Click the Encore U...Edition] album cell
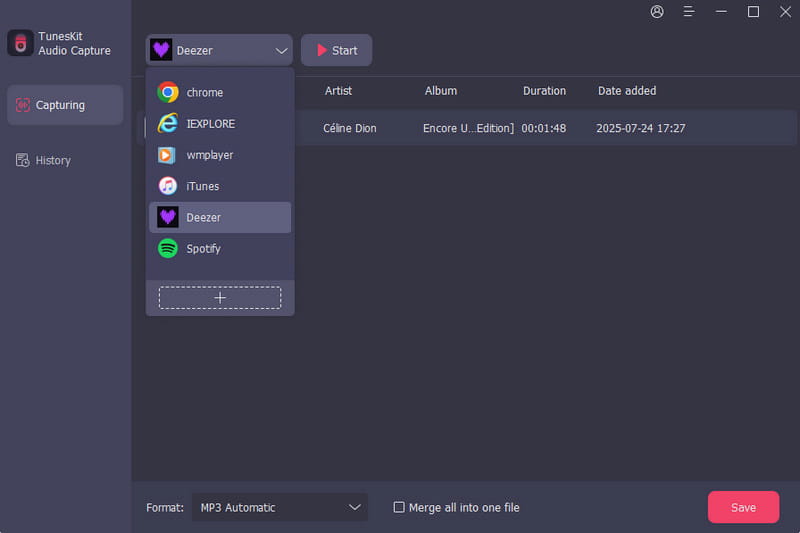Screen dimensions: 800x533 [468, 128]
